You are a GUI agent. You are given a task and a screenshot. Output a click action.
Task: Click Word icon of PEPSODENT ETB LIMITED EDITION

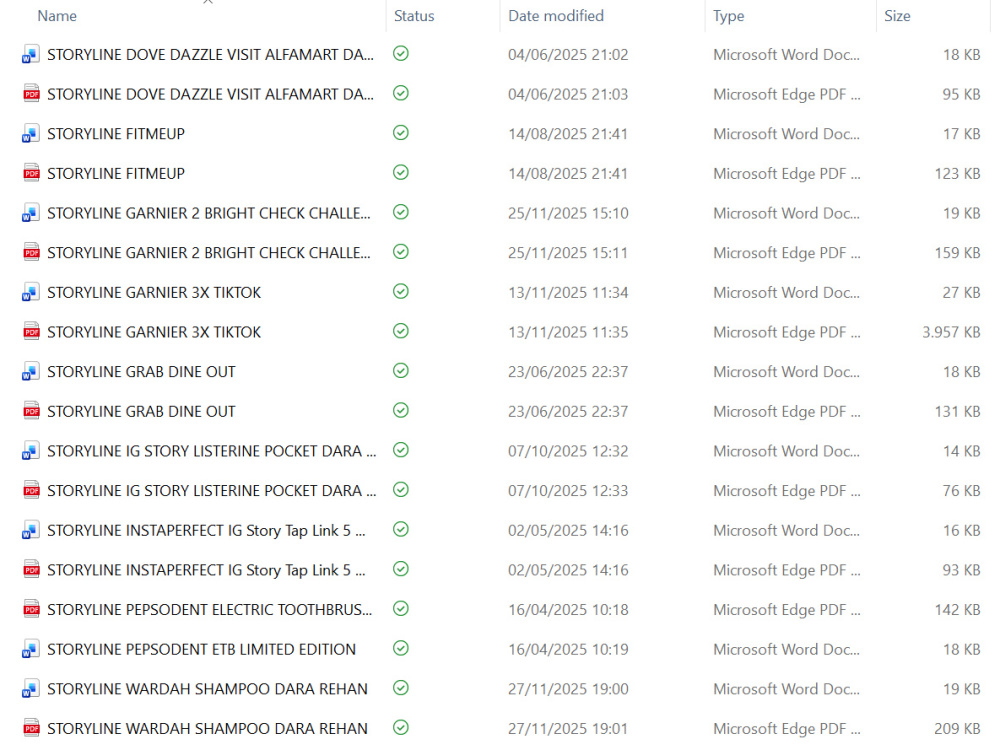click(31, 649)
